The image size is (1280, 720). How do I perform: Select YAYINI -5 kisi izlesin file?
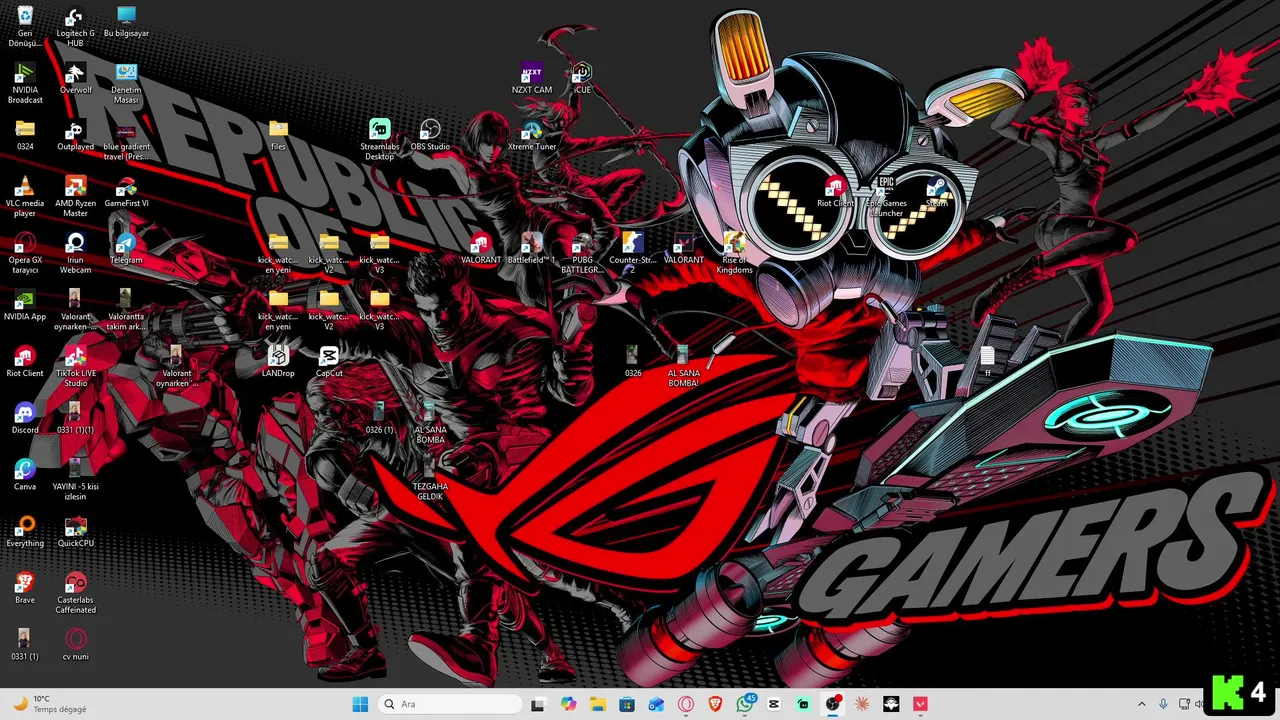[75, 480]
